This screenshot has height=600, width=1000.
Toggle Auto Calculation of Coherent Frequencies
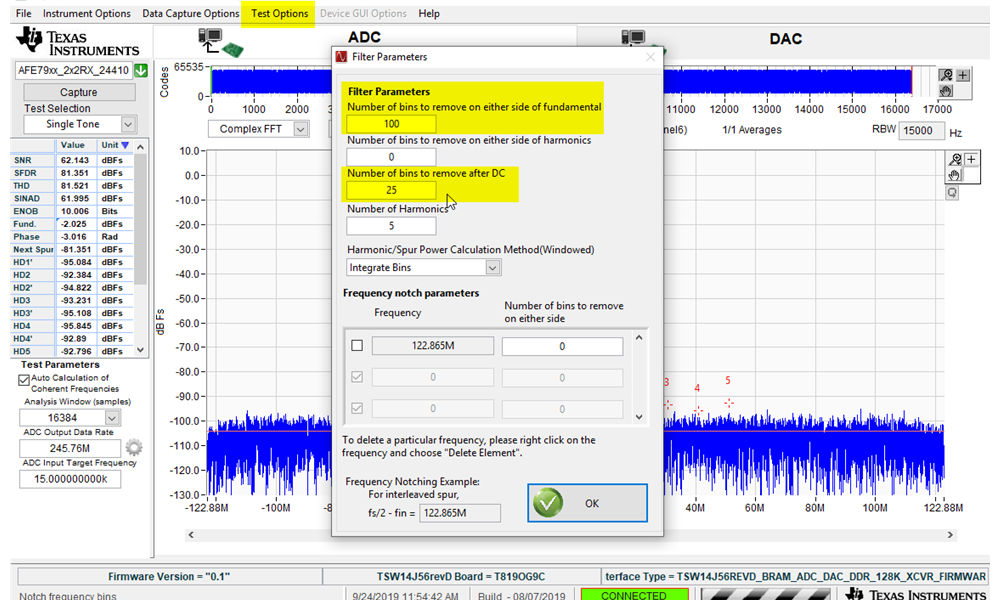click(22, 378)
